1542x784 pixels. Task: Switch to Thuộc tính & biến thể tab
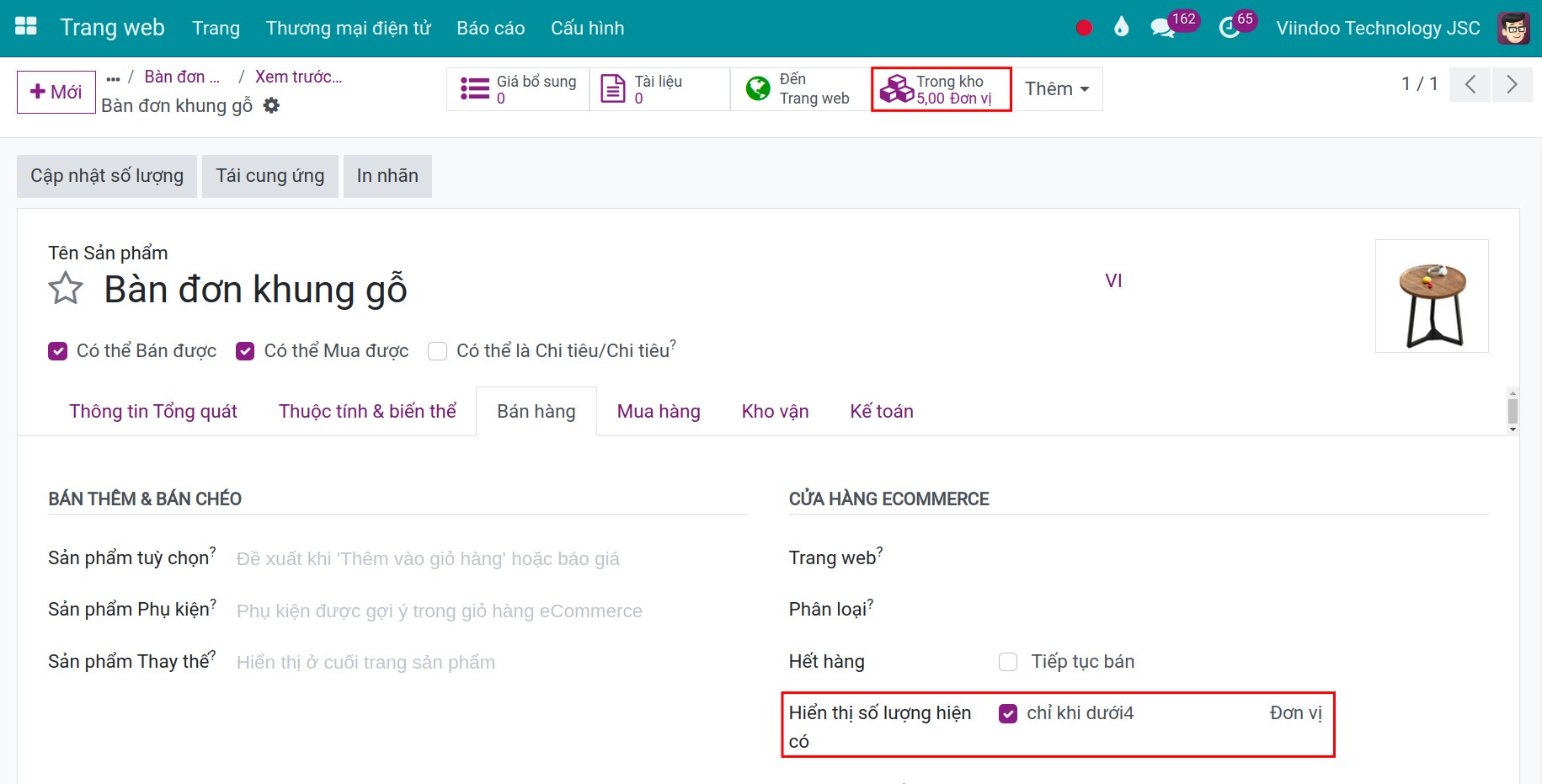367,411
